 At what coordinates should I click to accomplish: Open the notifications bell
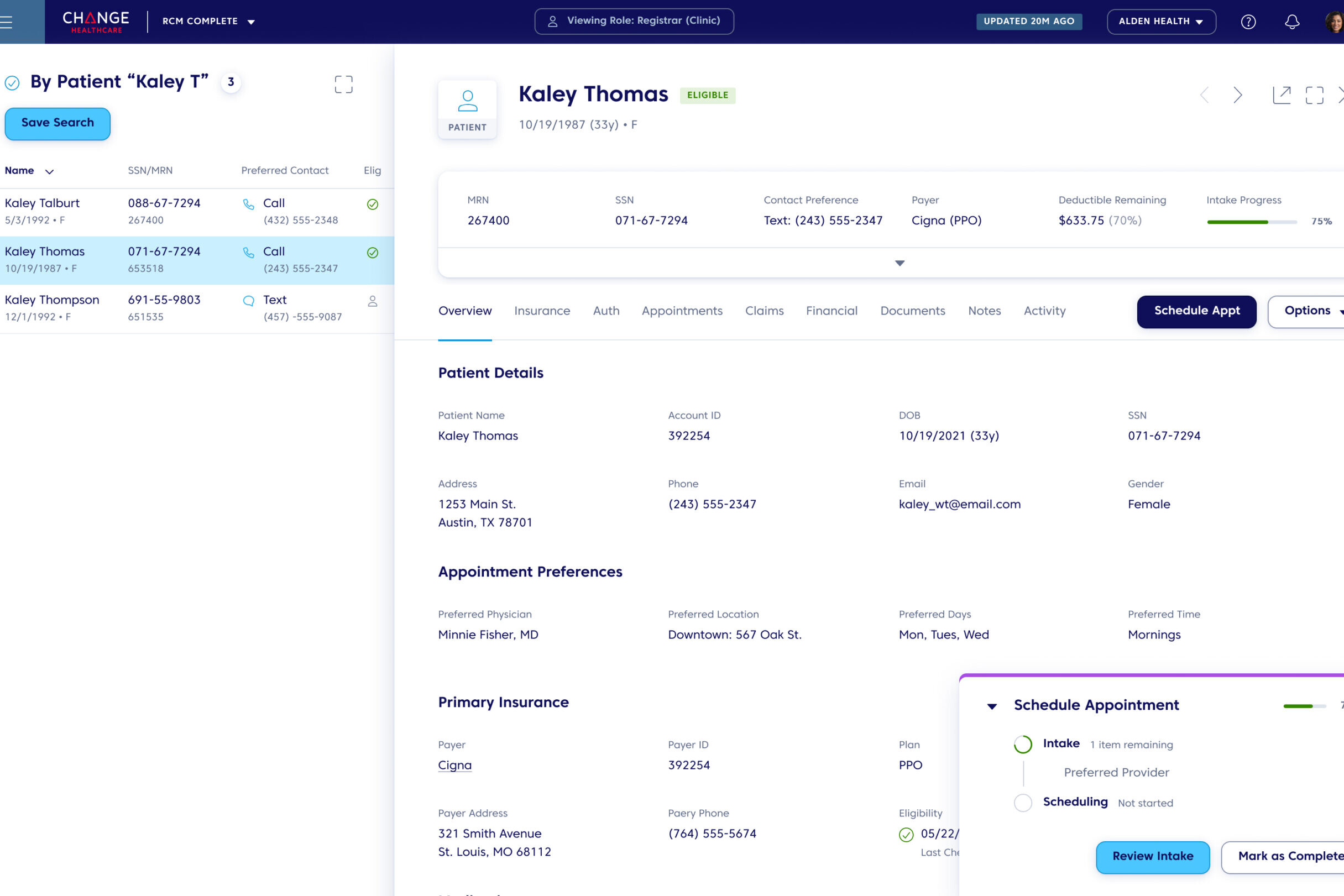click(1291, 22)
